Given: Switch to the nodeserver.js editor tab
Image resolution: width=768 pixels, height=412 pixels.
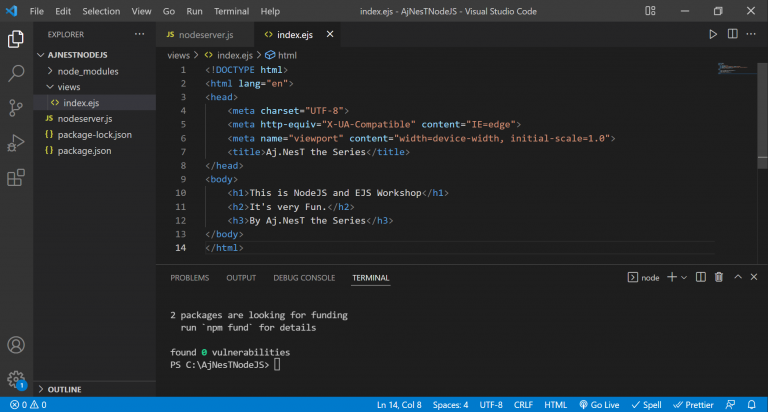Looking at the screenshot, I should click(x=206, y=34).
